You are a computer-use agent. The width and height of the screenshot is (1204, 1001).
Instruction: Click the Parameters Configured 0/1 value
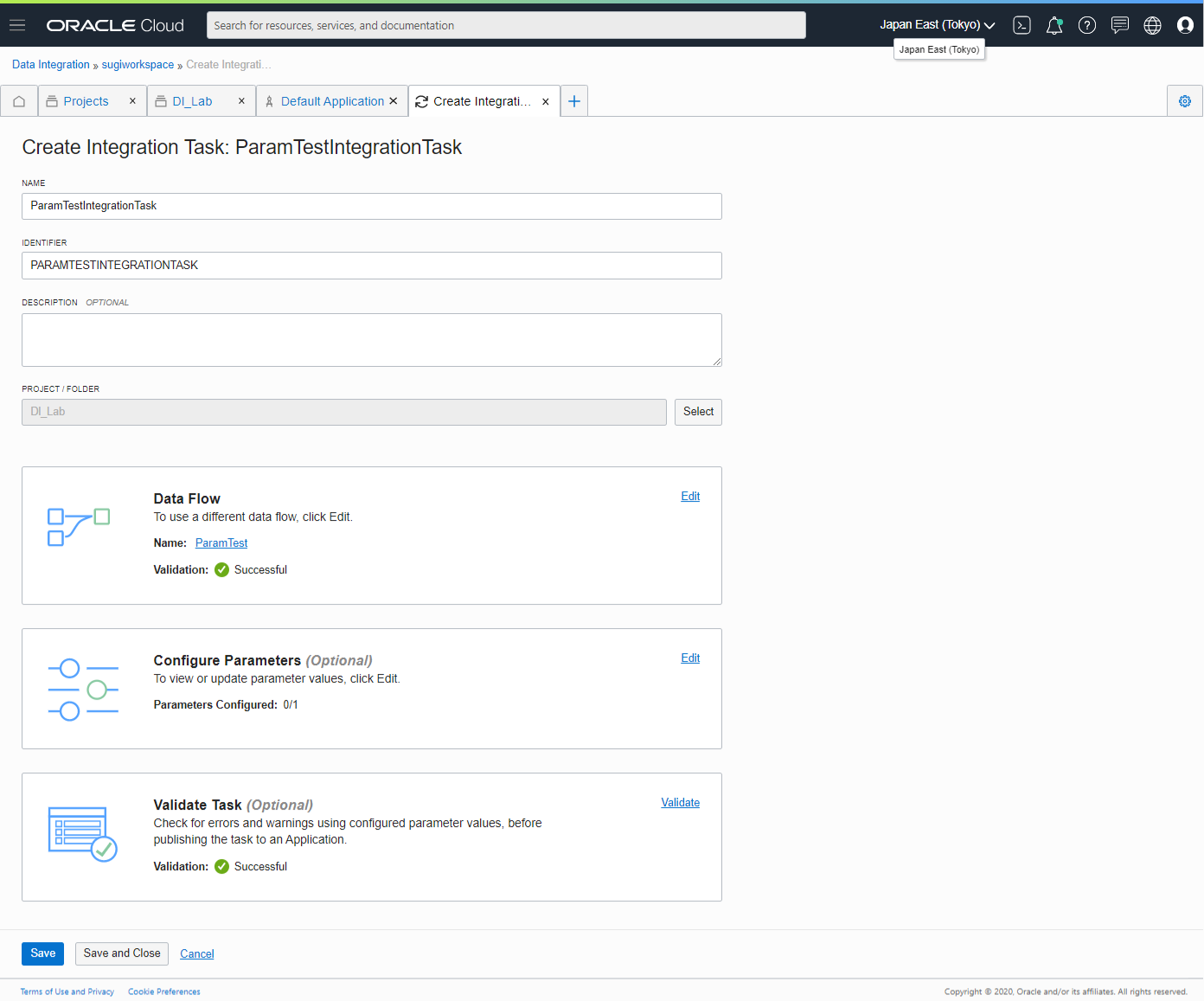tap(291, 704)
